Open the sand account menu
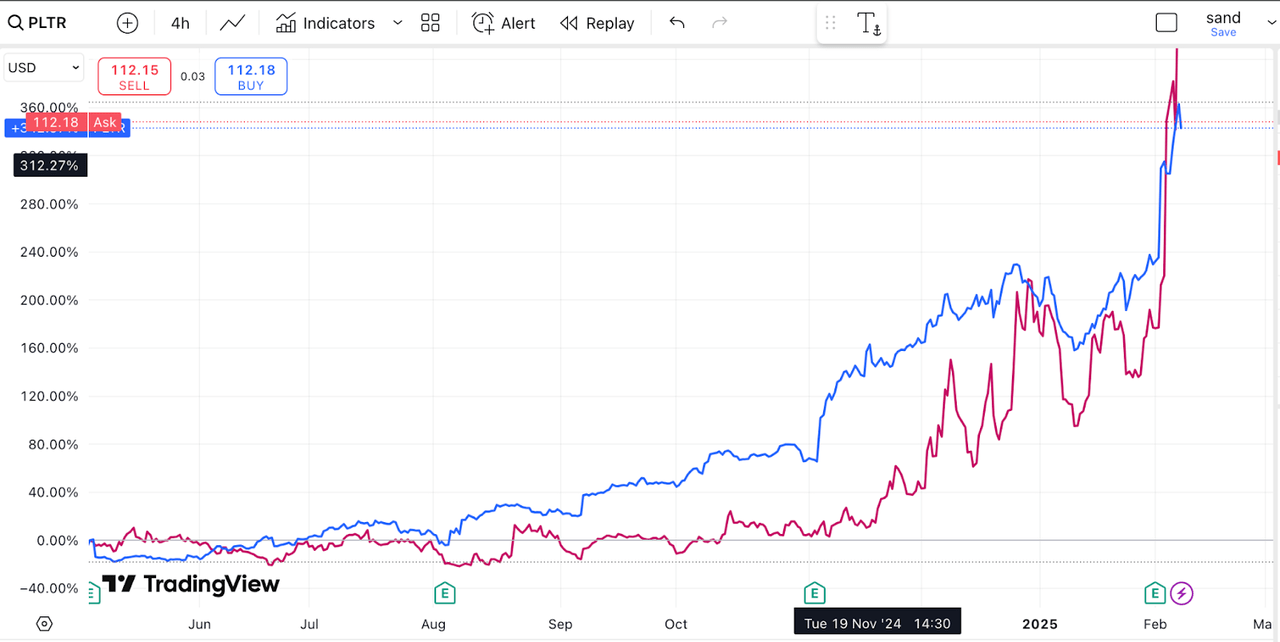1280x642 pixels. 1223,17
